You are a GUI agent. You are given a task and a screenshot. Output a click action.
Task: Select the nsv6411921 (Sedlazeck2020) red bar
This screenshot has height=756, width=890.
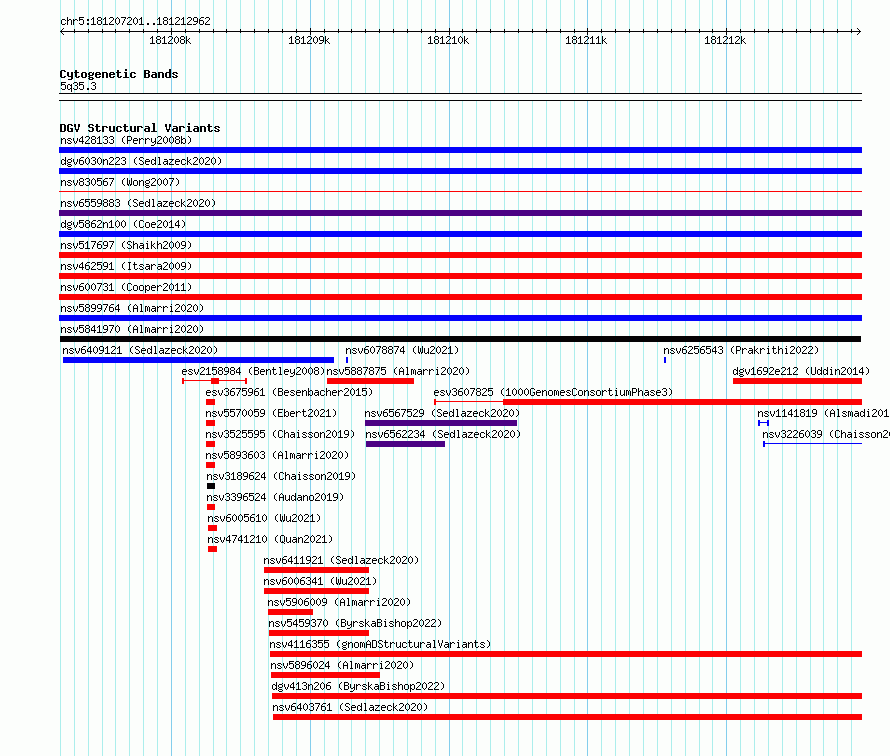316,570
